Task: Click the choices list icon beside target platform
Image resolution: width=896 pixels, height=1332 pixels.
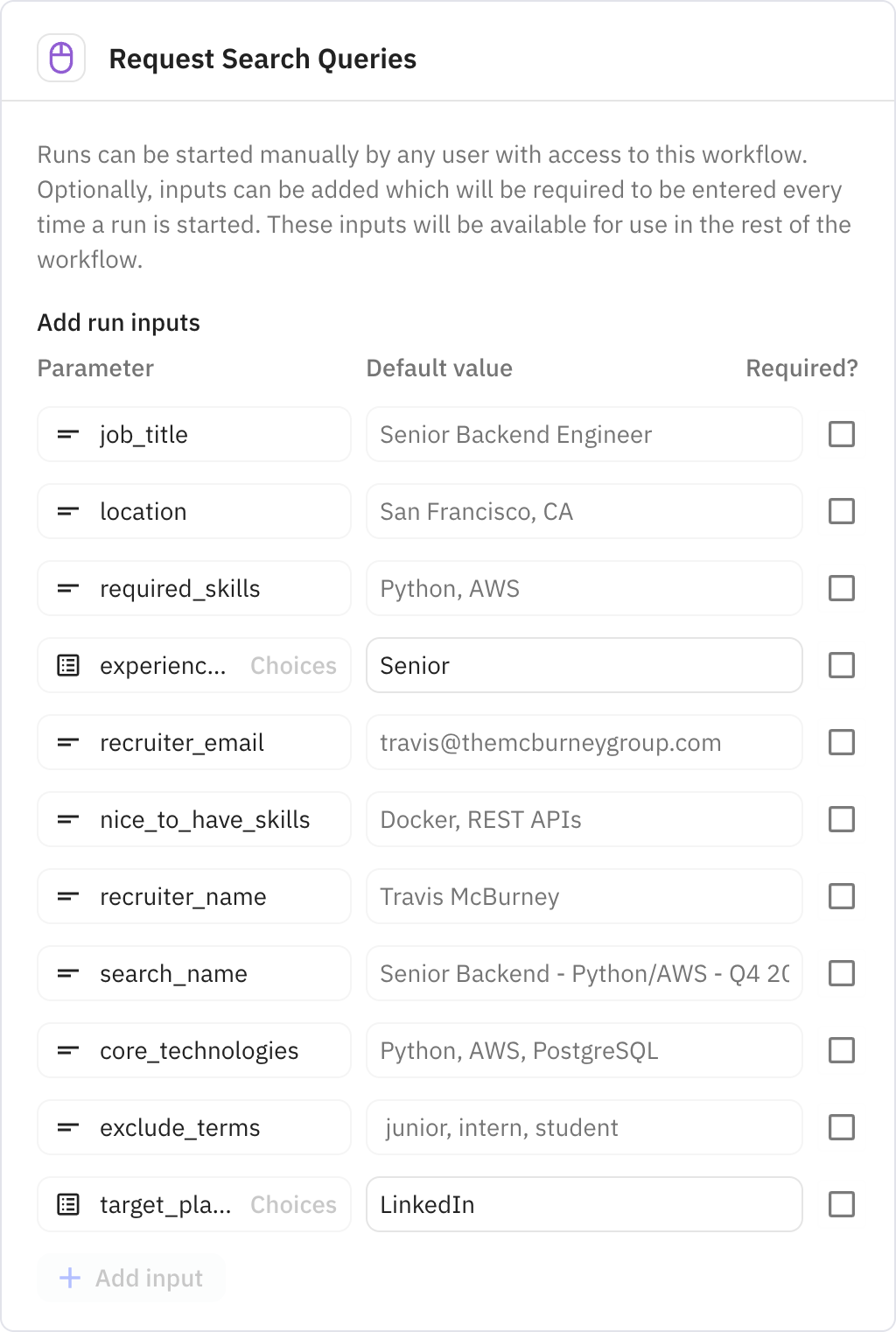Action: pyautogui.click(x=68, y=1204)
